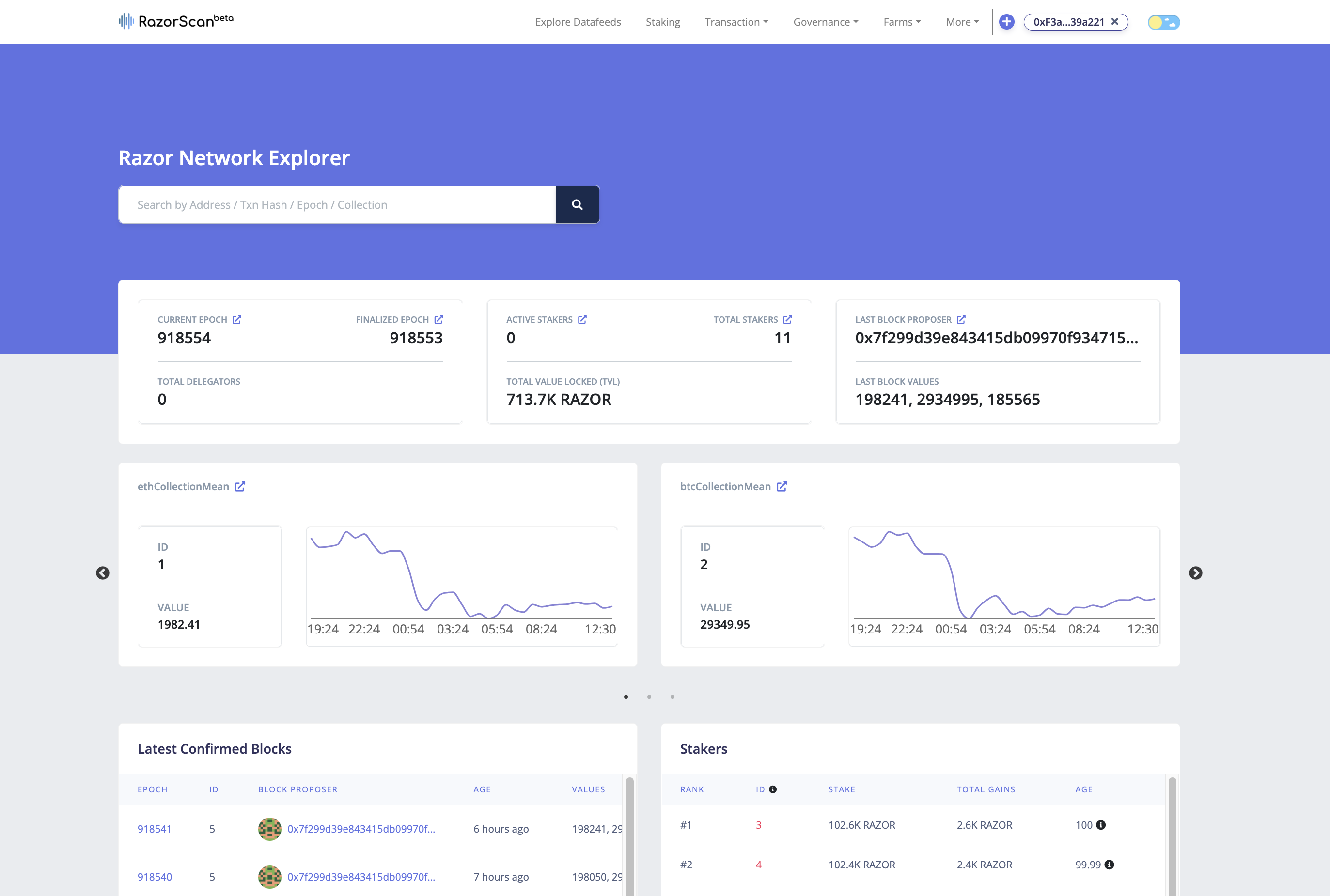Click the plus icon next to the wallet chip
Image resolution: width=1330 pixels, height=896 pixels.
1006,22
